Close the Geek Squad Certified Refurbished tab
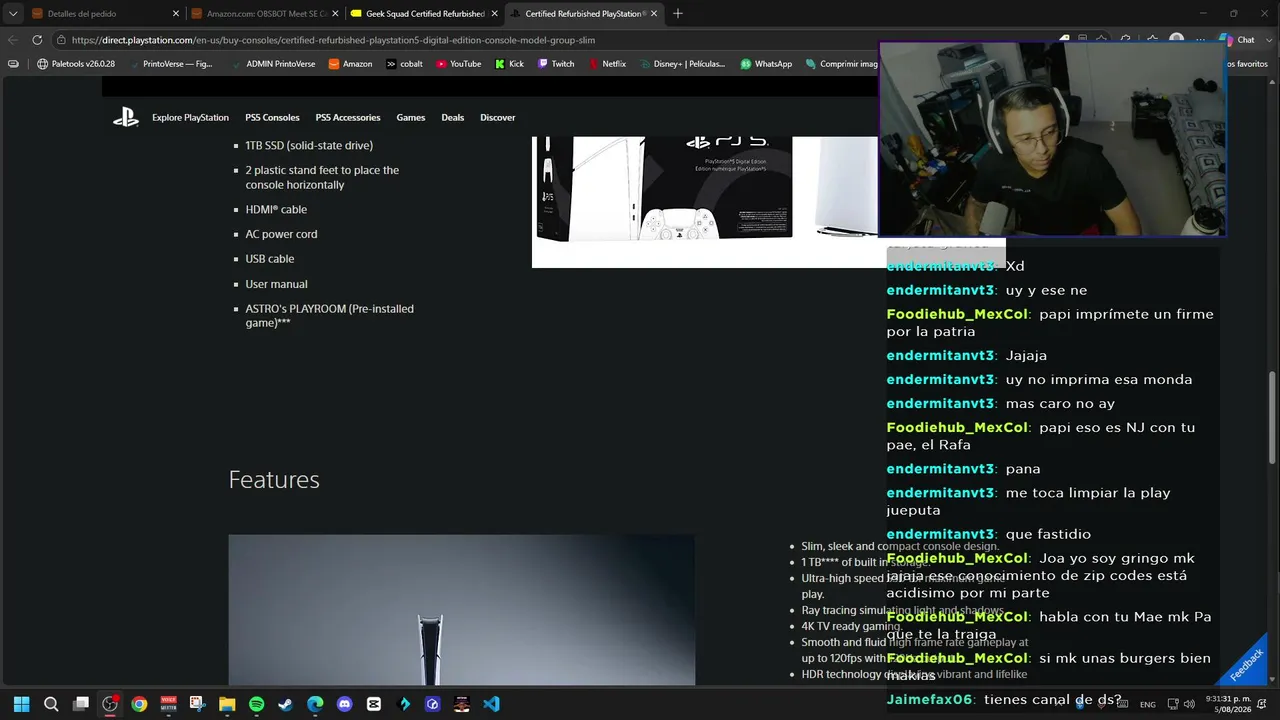This screenshot has width=1280, height=720. click(x=494, y=14)
